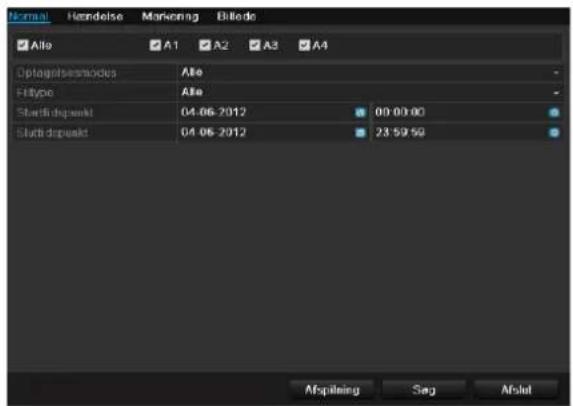Click the Afslut exit button
Image resolution: width=573 pixels, height=406 pixels.
click(x=516, y=390)
